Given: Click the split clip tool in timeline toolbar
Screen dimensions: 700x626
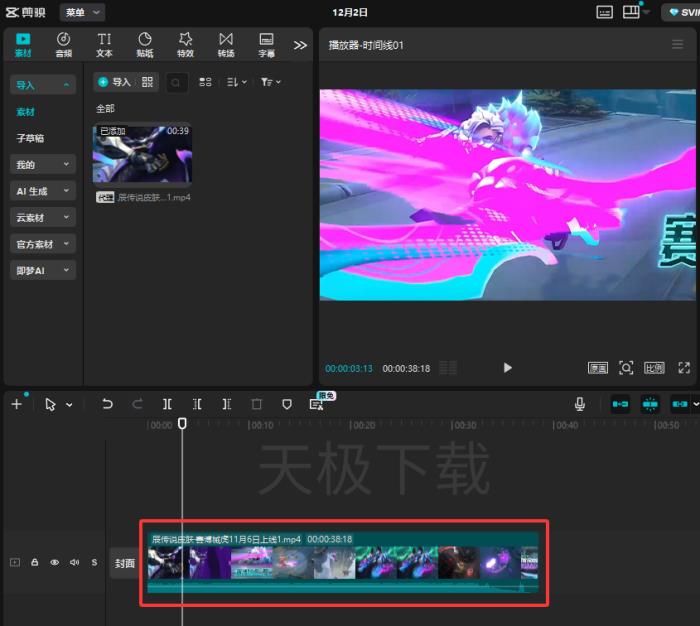Looking at the screenshot, I should point(167,404).
